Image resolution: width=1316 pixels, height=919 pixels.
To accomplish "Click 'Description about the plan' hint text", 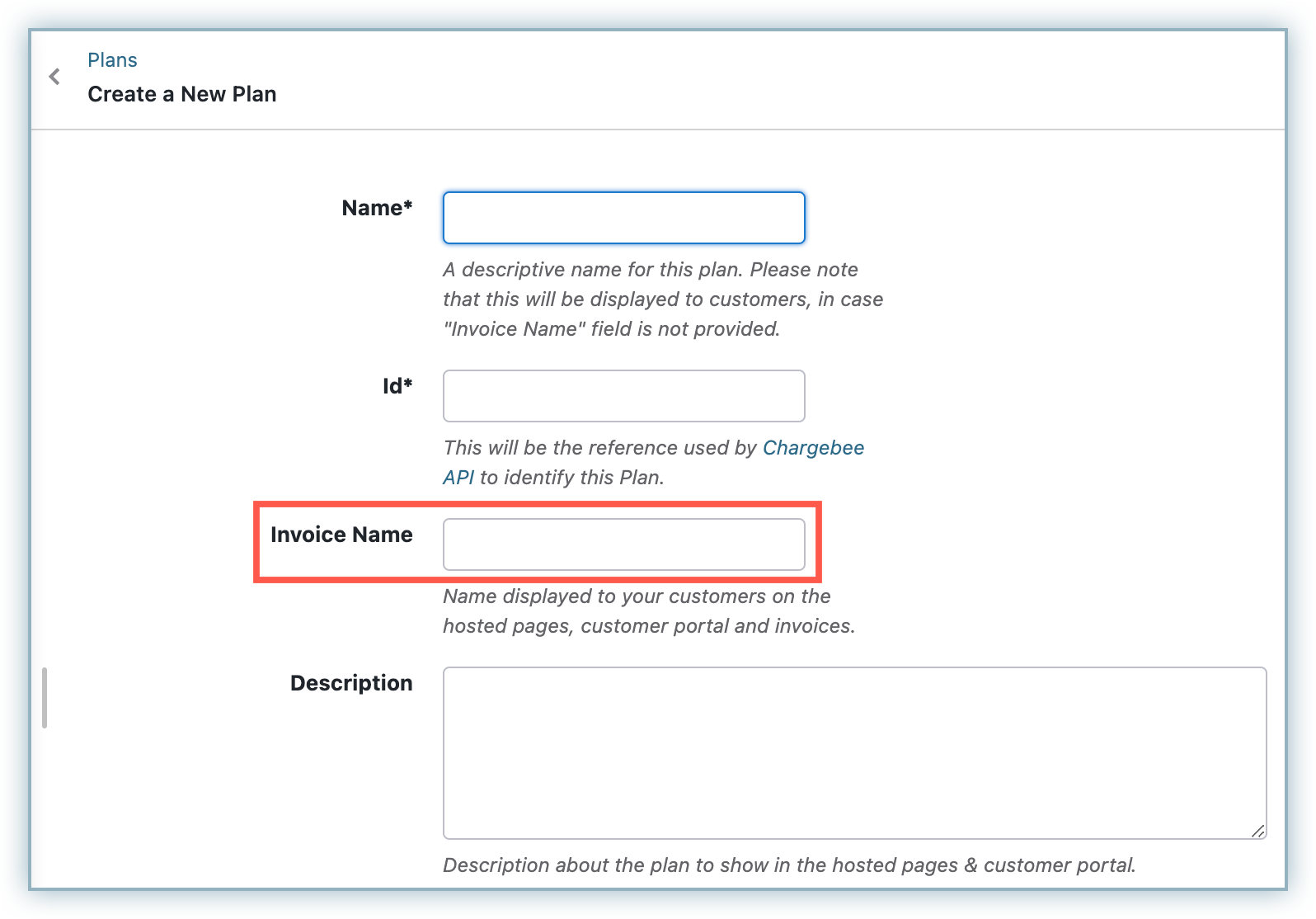I will [x=789, y=865].
